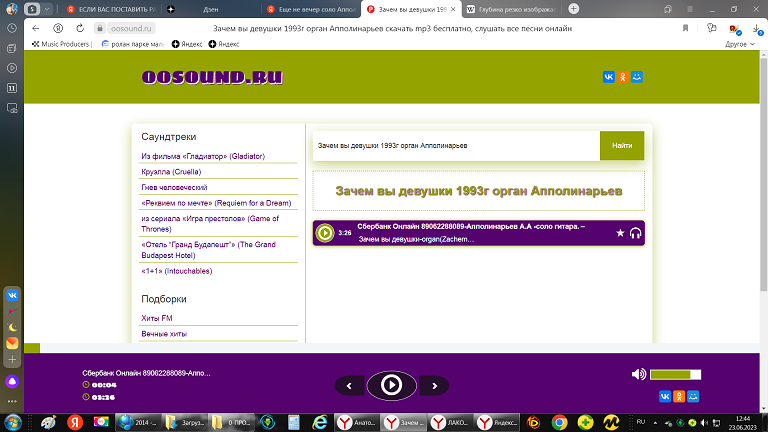768x432 pixels.
Task: Switch to the Глубина резко изображаемого tab
Action: (512, 9)
